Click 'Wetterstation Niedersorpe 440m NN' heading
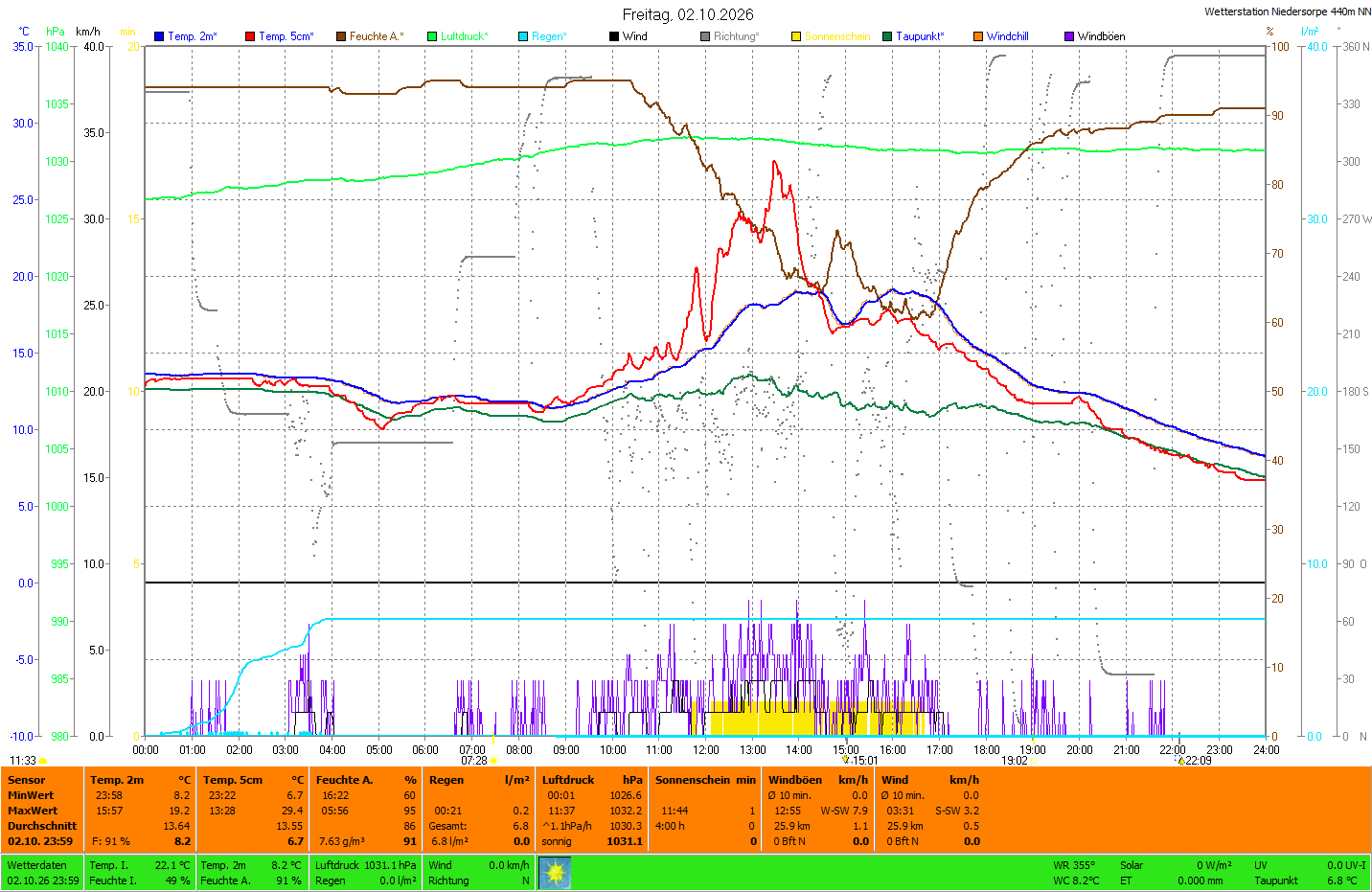 coord(1288,11)
